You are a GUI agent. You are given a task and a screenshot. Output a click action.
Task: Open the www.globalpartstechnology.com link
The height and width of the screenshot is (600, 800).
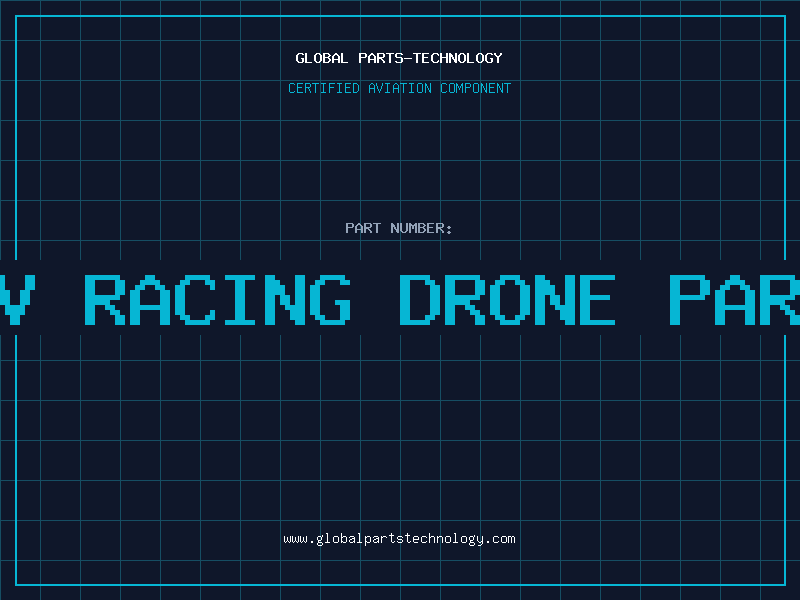(399, 539)
